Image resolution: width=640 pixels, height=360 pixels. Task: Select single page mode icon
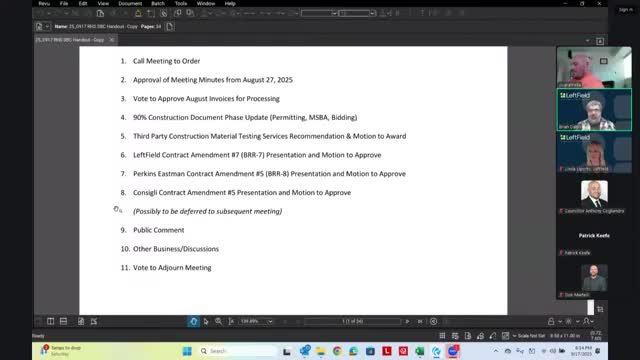81,321
